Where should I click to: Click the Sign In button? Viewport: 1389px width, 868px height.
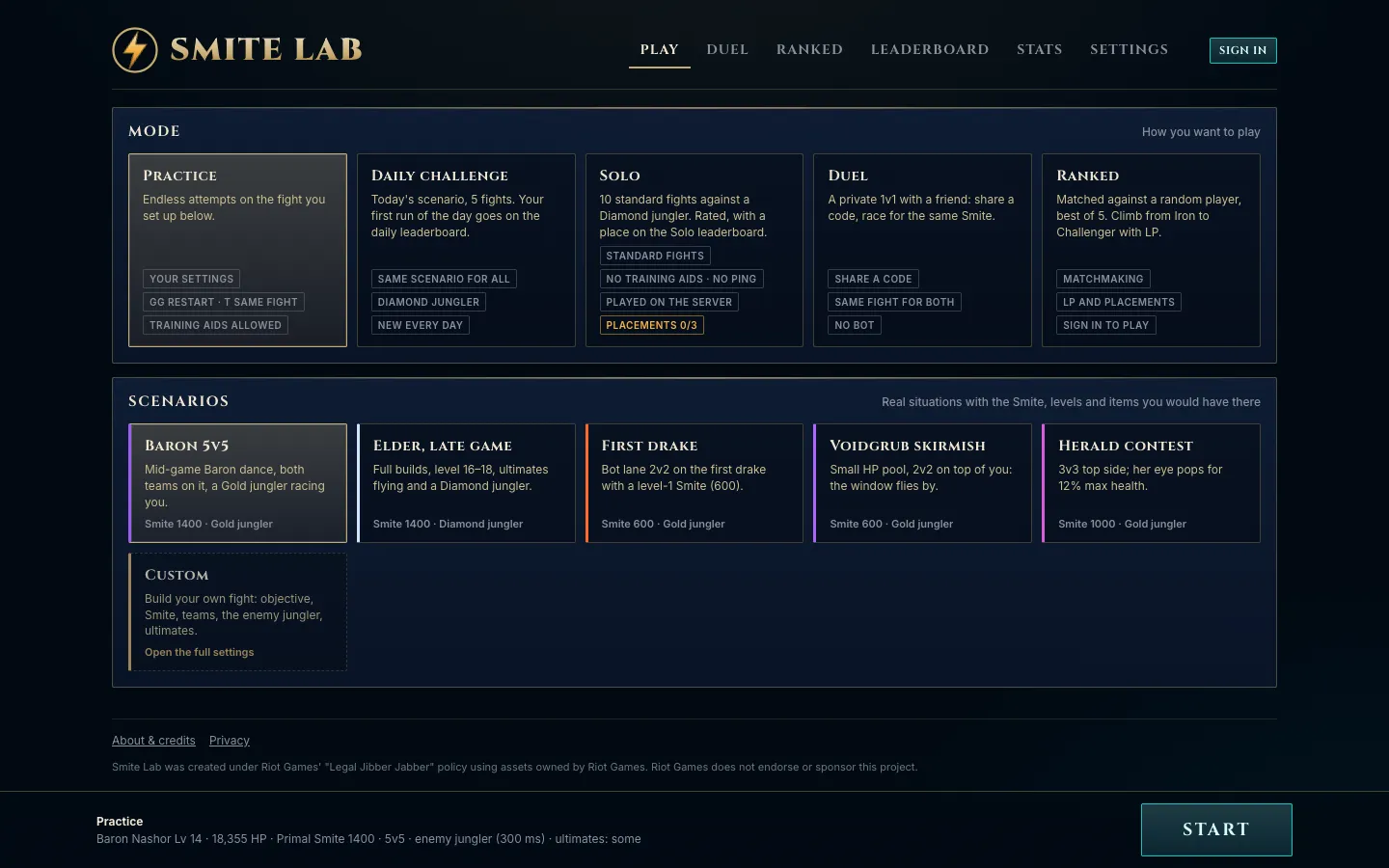point(1242,50)
